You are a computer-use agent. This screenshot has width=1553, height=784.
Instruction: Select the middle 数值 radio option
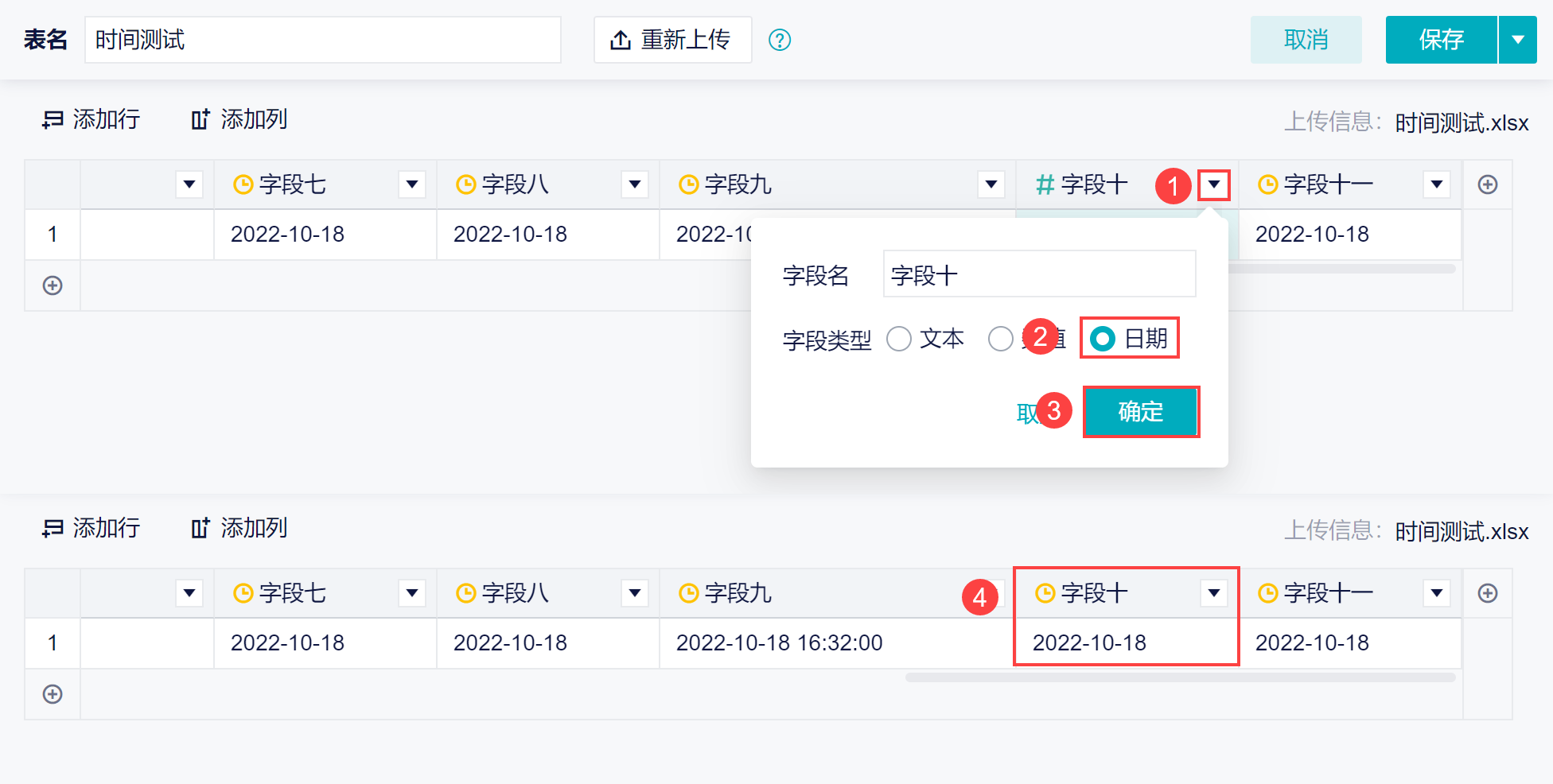(1000, 339)
